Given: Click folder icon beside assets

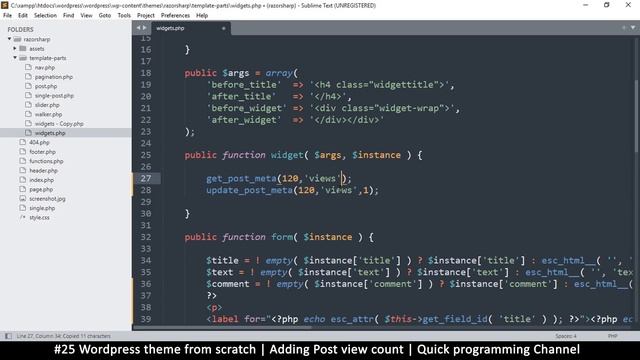Looking at the screenshot, I should pos(23,49).
